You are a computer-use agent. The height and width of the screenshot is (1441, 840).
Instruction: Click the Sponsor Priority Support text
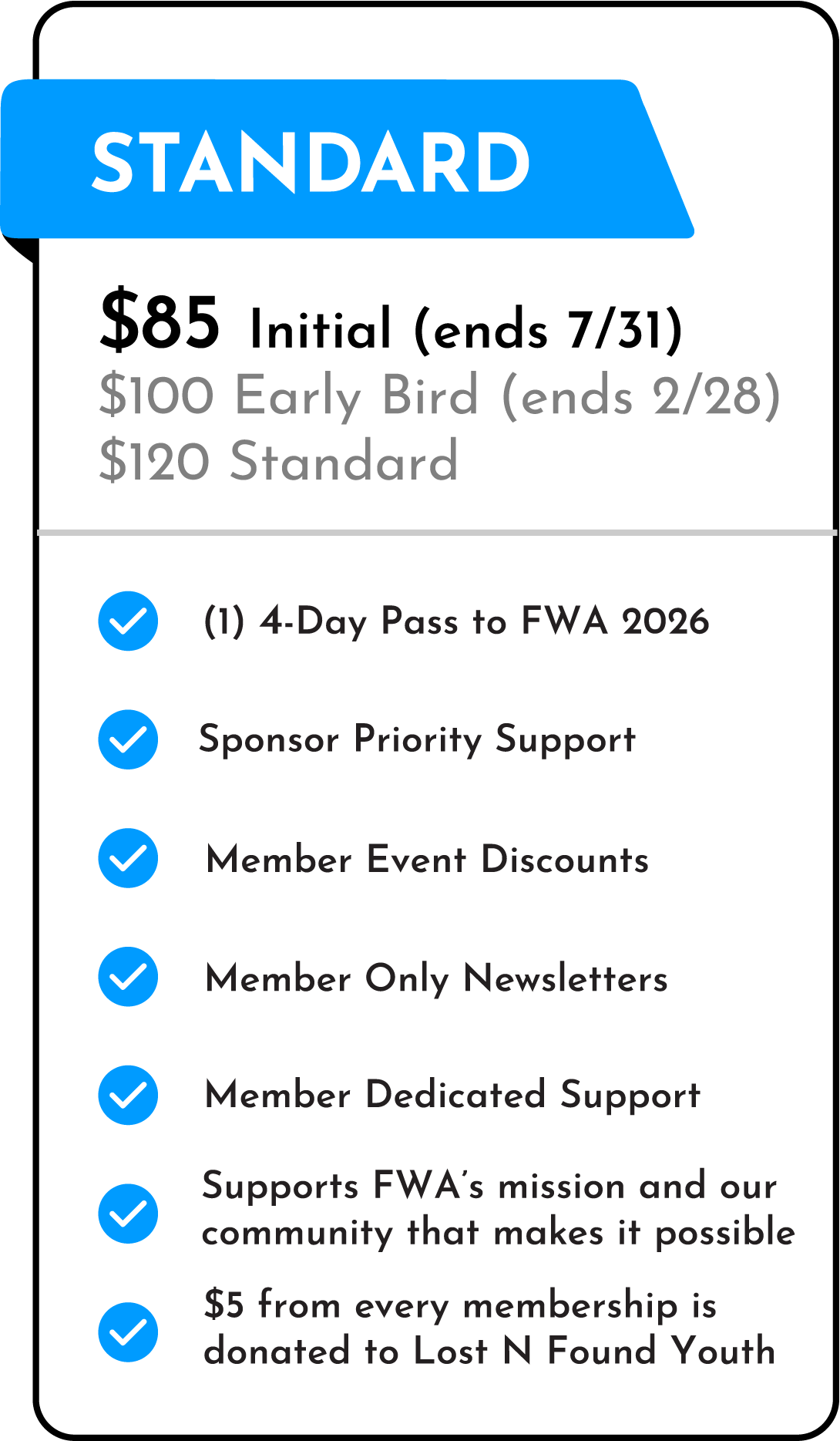coord(417,740)
